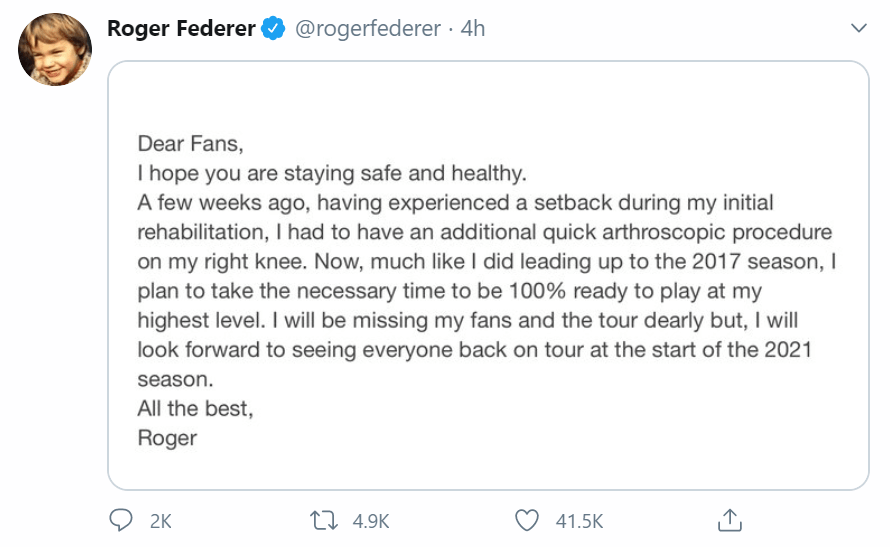This screenshot has height=547, width=890.
Task: Click the 4.9K retweets count
Action: 368,521
